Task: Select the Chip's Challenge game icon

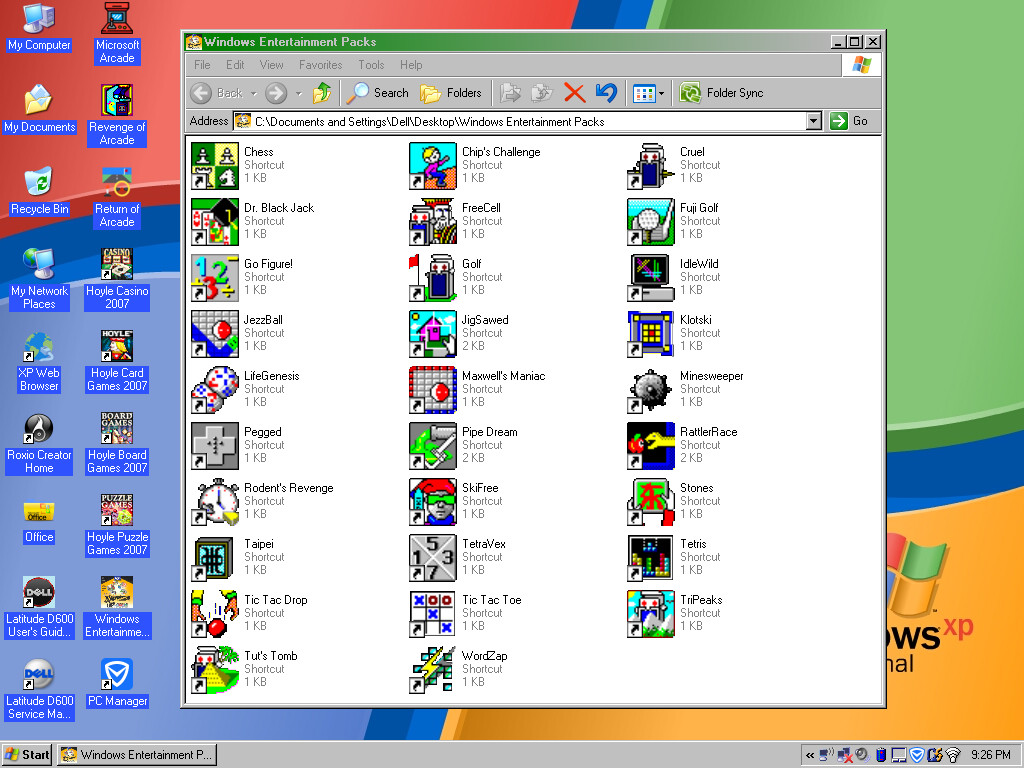Action: point(433,166)
